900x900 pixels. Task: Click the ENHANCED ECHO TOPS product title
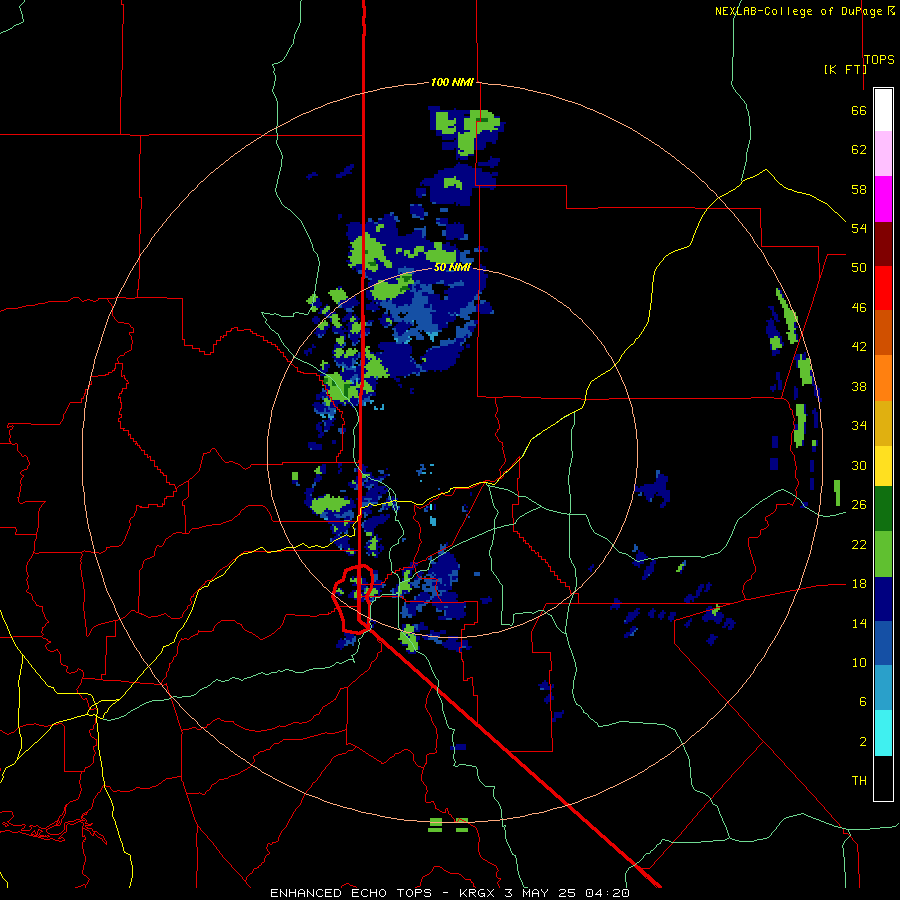click(351, 893)
